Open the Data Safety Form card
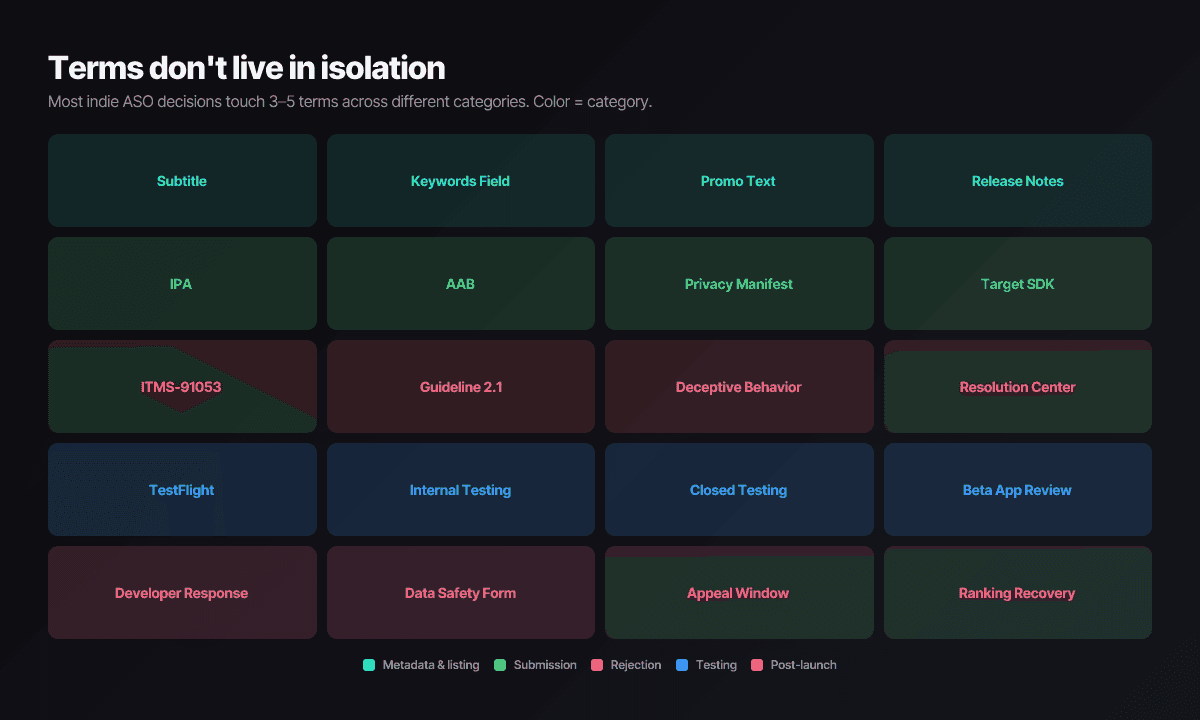1200x720 pixels. (x=461, y=593)
